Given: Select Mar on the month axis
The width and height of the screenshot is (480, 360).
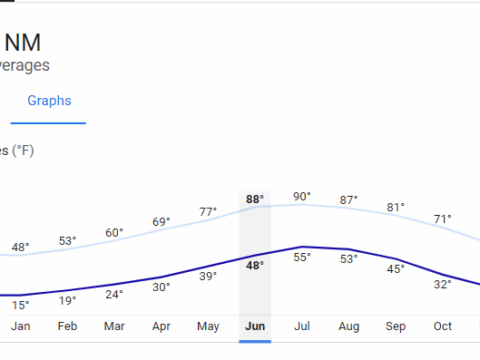Looking at the screenshot, I should (114, 326).
